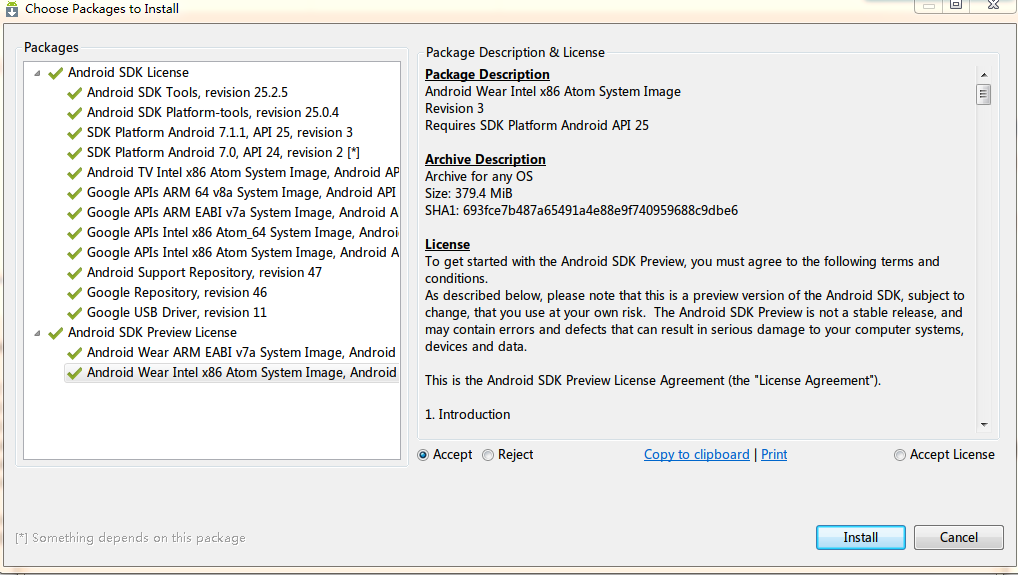Viewport: 1018px width, 575px height.
Task: Select Google USB Driver, revision 11
Action: pos(177,313)
